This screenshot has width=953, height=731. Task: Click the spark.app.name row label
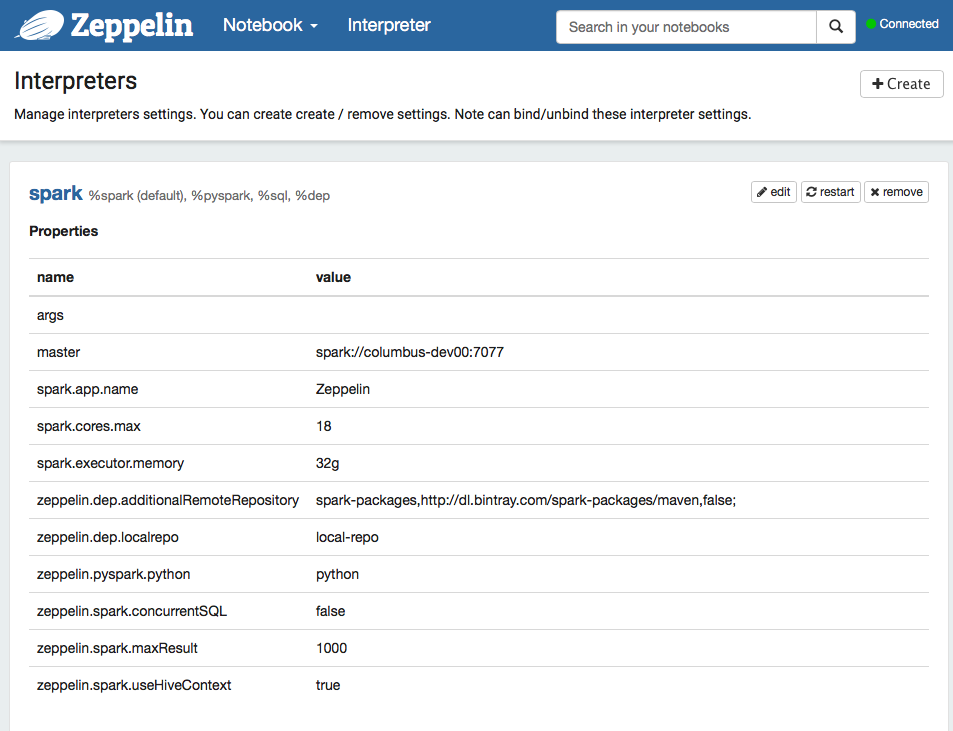88,390
